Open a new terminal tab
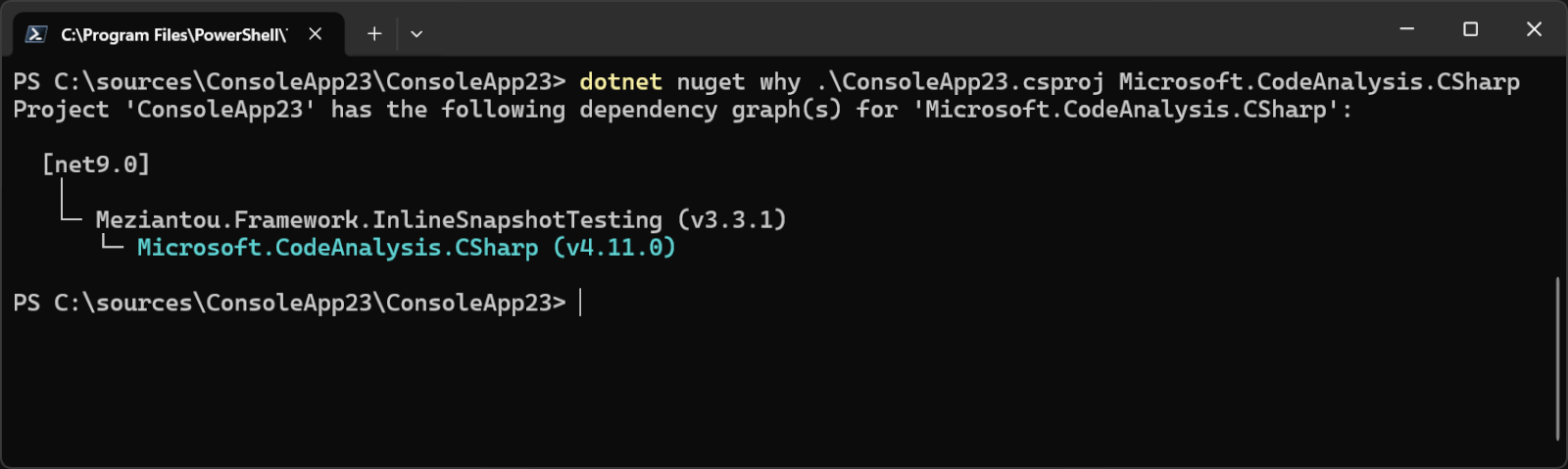 (374, 34)
